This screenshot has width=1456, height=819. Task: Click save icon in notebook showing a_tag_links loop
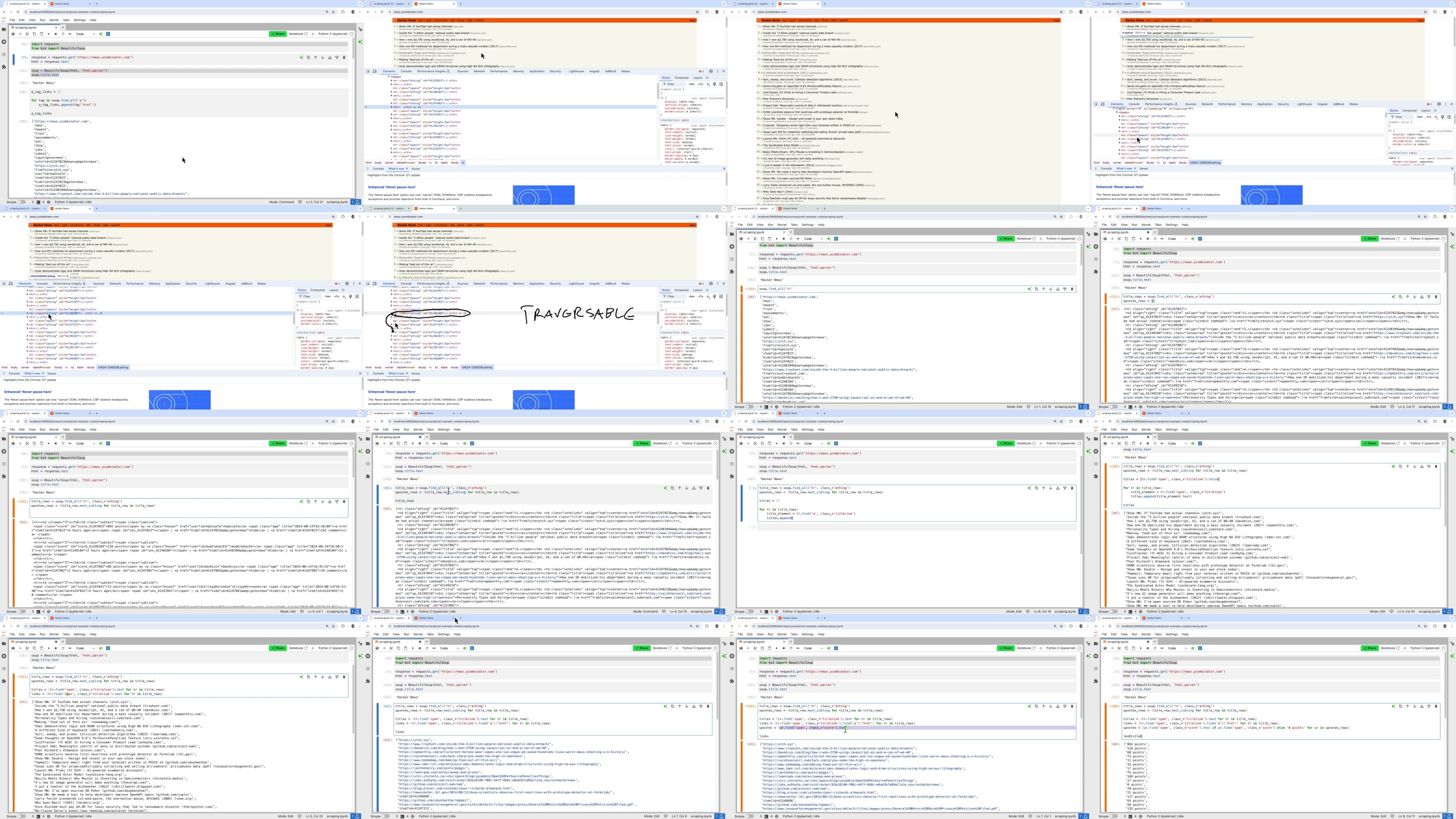13,34
